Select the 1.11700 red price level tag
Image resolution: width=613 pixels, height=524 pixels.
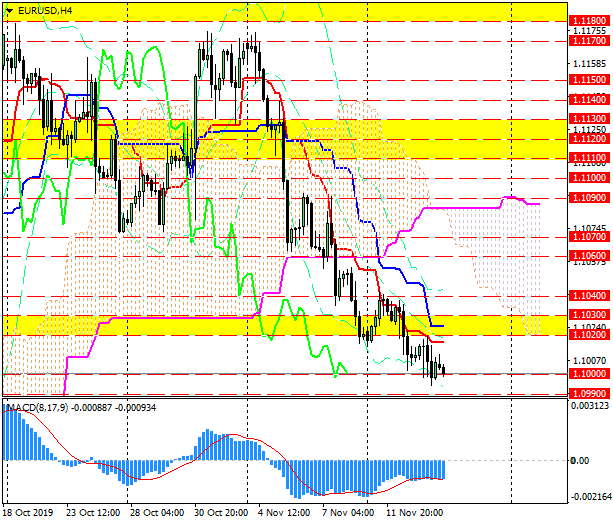coord(585,41)
